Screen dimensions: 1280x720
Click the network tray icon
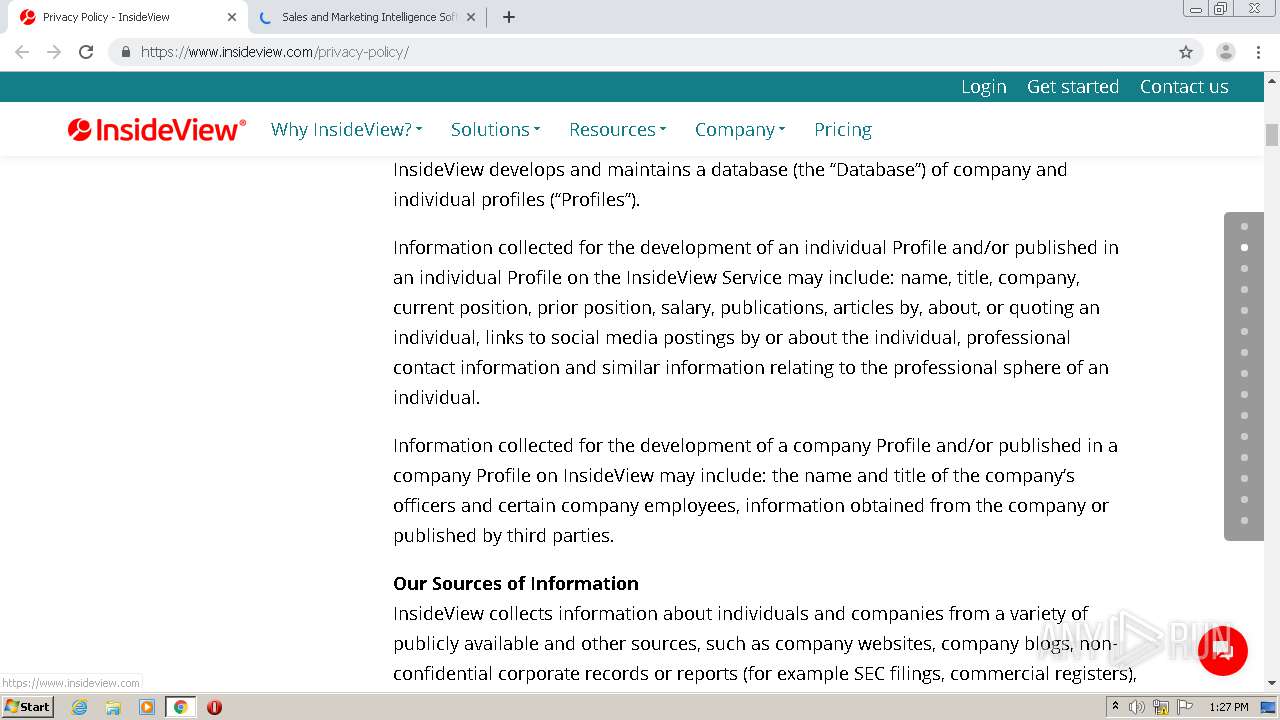(x=1161, y=707)
